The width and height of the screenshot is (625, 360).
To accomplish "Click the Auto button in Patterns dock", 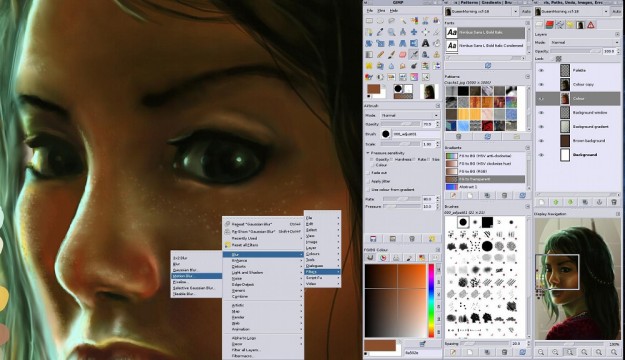I will 526,12.
